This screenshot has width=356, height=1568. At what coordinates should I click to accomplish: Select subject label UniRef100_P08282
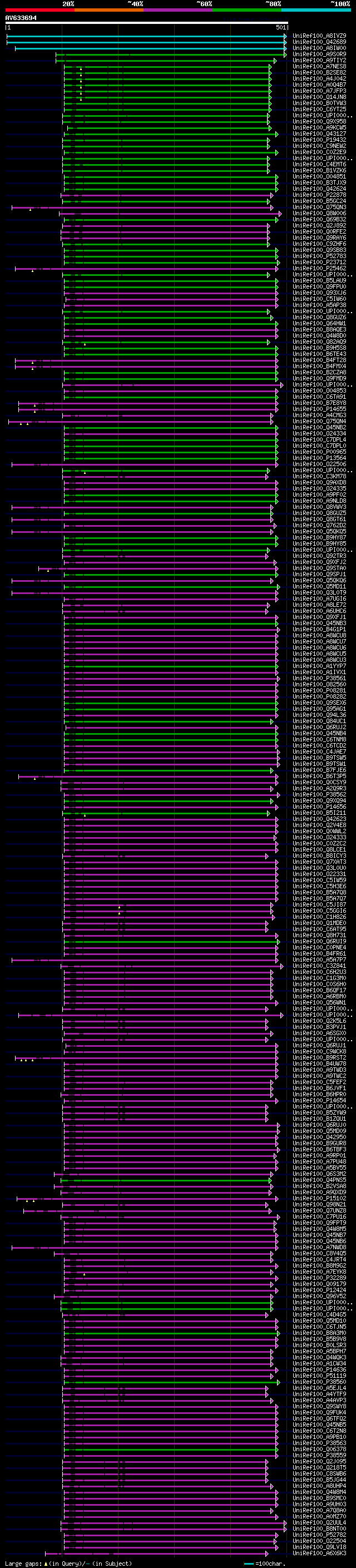[319, 696]
